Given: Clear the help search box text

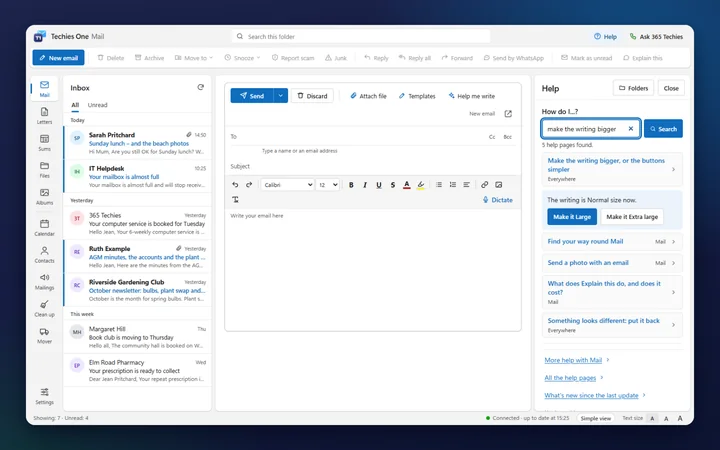Looking at the screenshot, I should point(631,129).
